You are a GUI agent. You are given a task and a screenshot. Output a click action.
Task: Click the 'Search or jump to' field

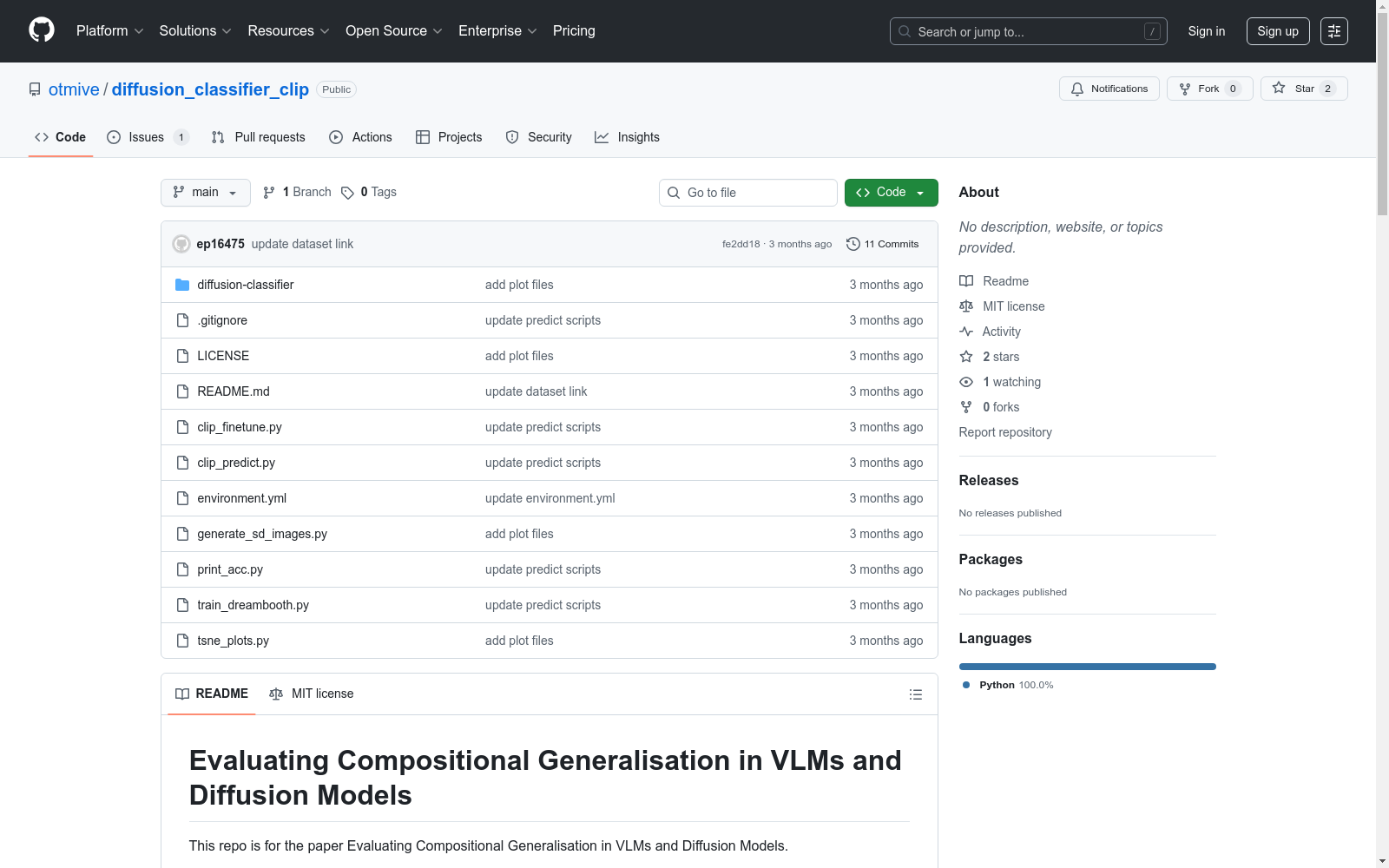coord(1029,31)
